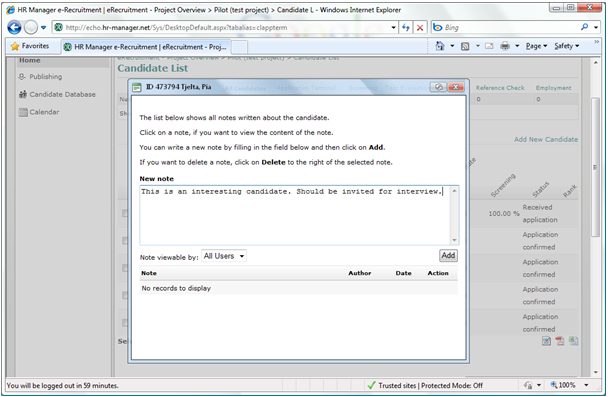Select the HR Manager e-Recruitment browser tab
Viewport: 608px width, 397px height.
pos(146,47)
